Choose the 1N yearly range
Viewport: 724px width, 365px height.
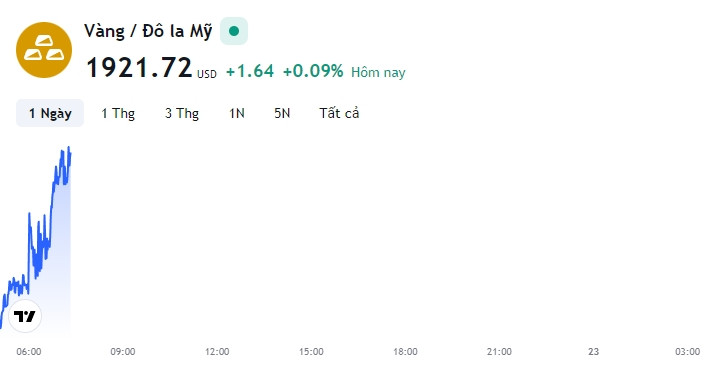[x=237, y=113]
